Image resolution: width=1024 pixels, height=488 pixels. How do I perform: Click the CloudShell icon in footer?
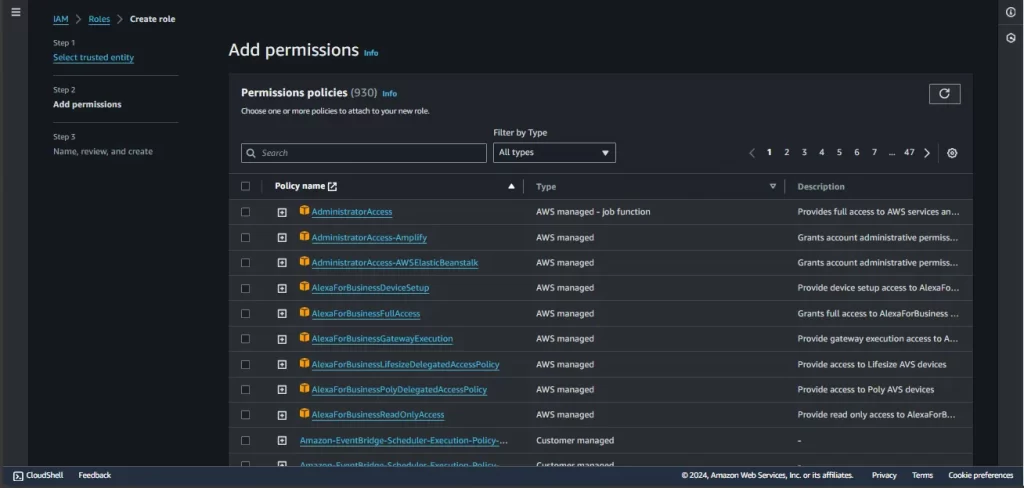[18, 476]
